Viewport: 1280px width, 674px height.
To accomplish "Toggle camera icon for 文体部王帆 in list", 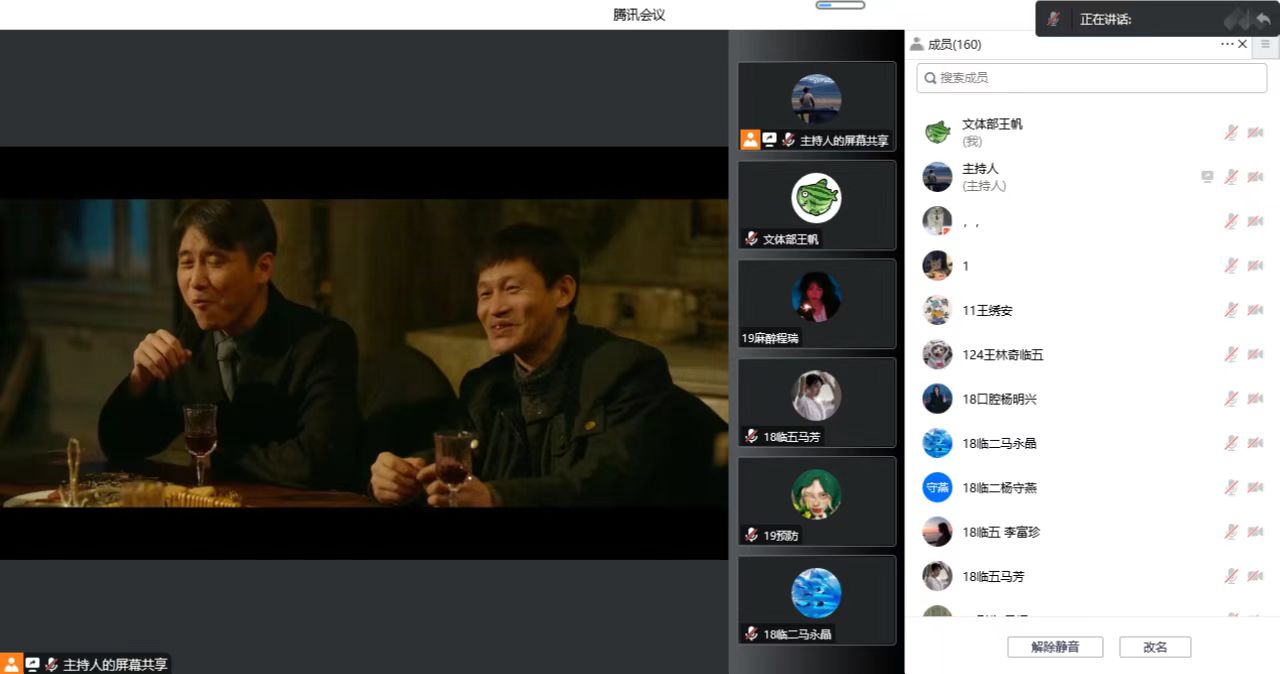I will (x=1255, y=132).
